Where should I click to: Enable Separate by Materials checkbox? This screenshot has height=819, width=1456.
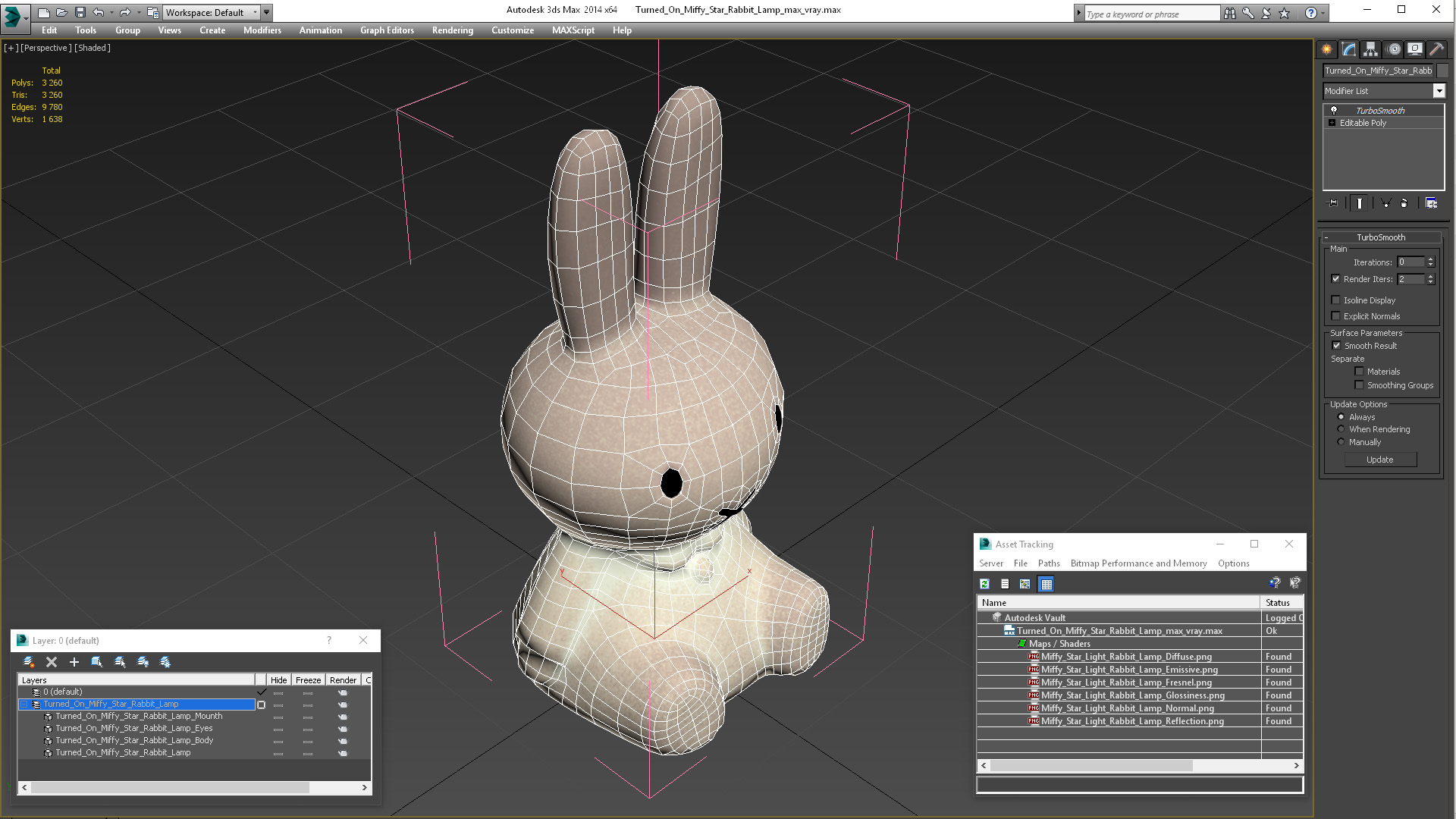point(1360,372)
